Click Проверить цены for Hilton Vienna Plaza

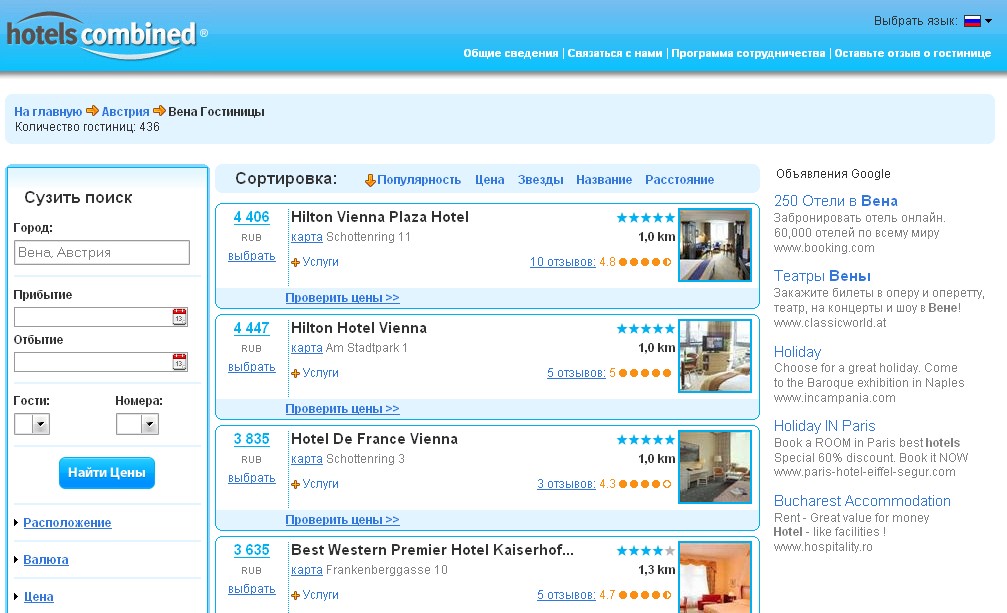tap(342, 298)
